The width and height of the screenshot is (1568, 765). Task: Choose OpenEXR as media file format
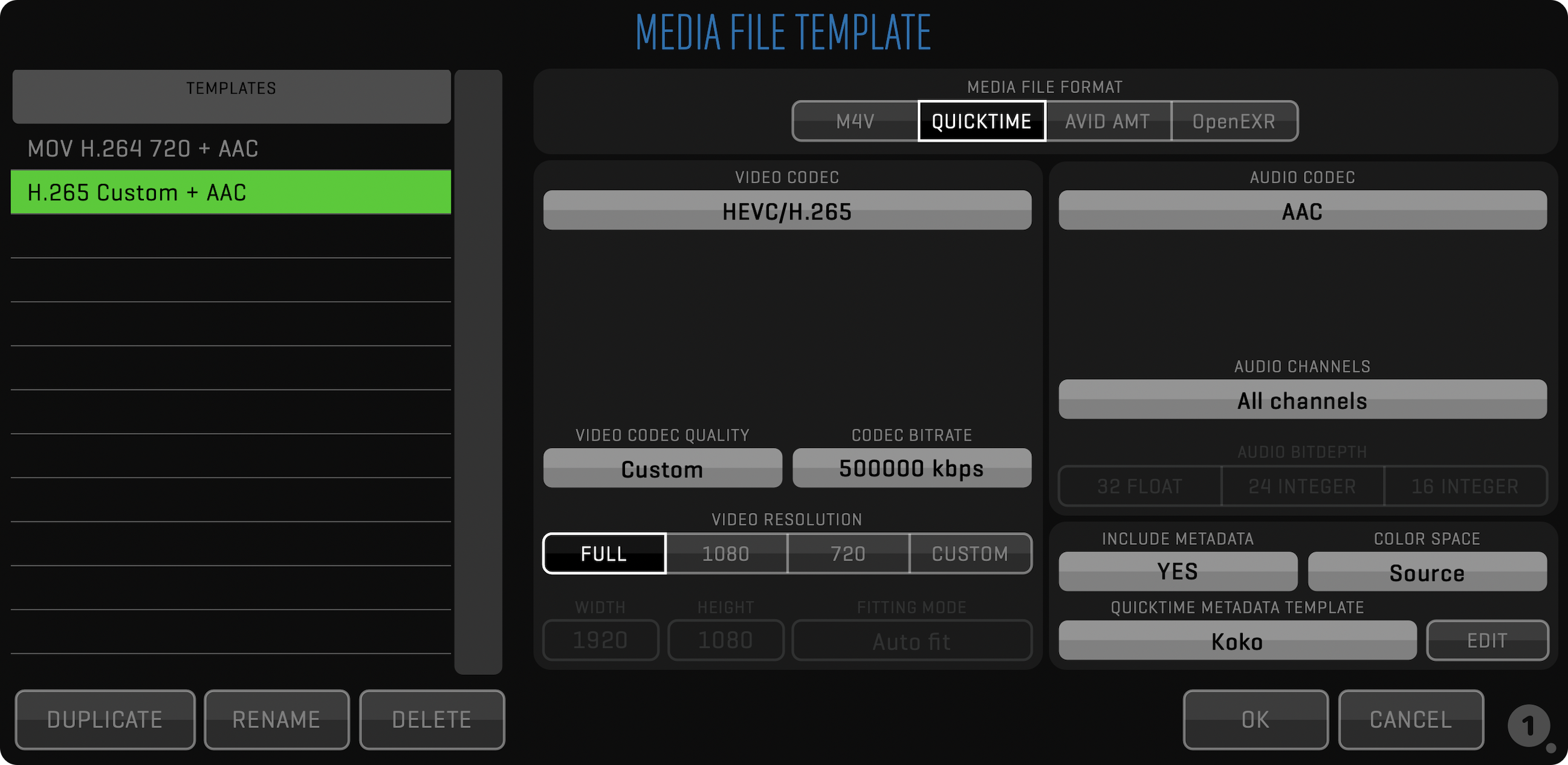(1234, 121)
